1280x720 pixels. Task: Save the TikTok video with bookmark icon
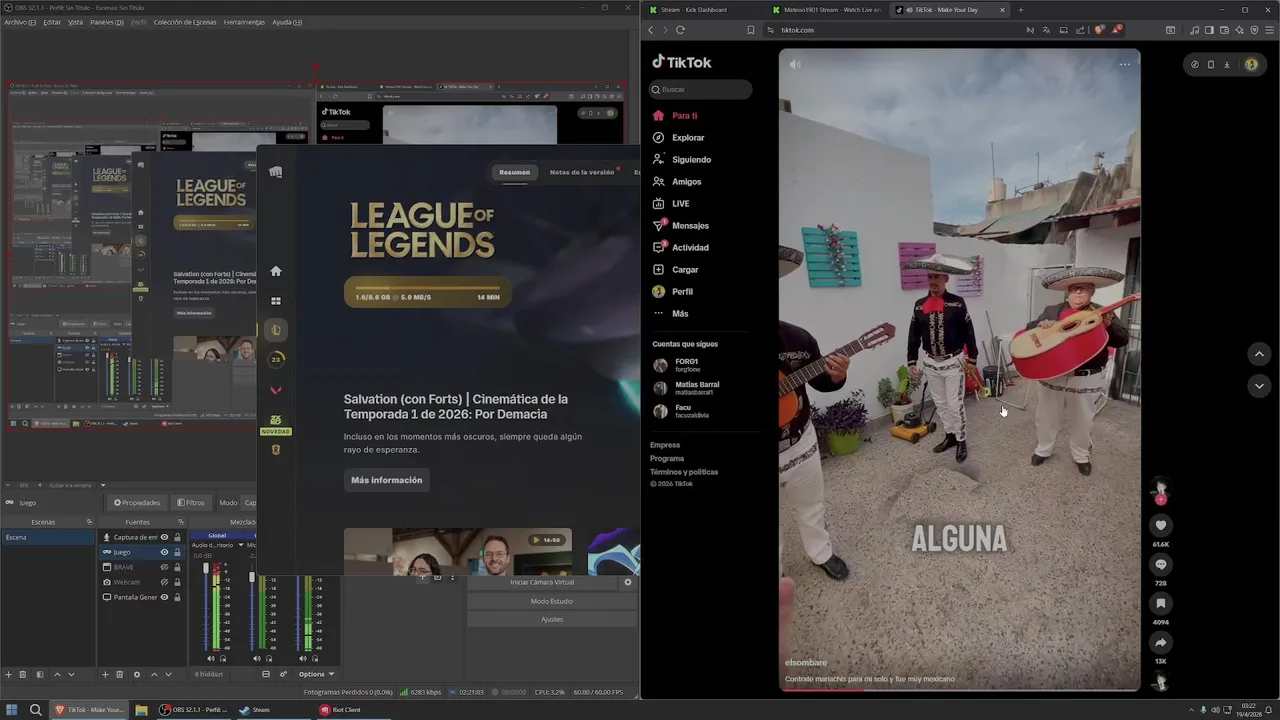pos(1160,603)
